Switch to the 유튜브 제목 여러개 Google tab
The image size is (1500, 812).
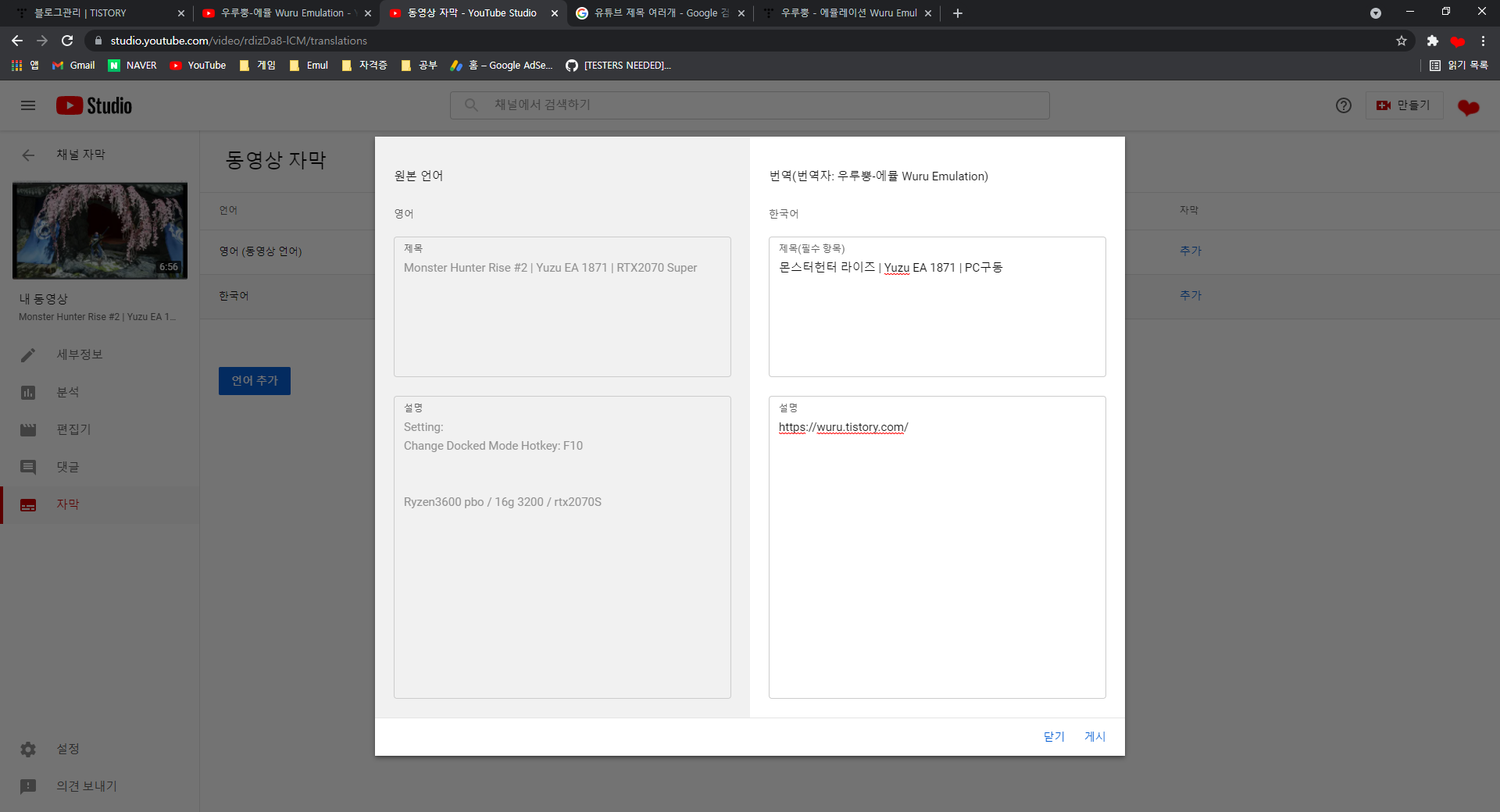(660, 13)
